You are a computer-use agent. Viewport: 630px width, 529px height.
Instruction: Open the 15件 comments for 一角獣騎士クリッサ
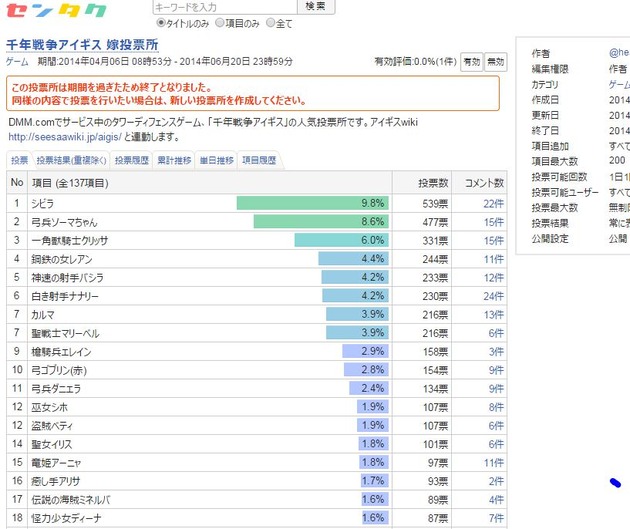(x=493, y=241)
